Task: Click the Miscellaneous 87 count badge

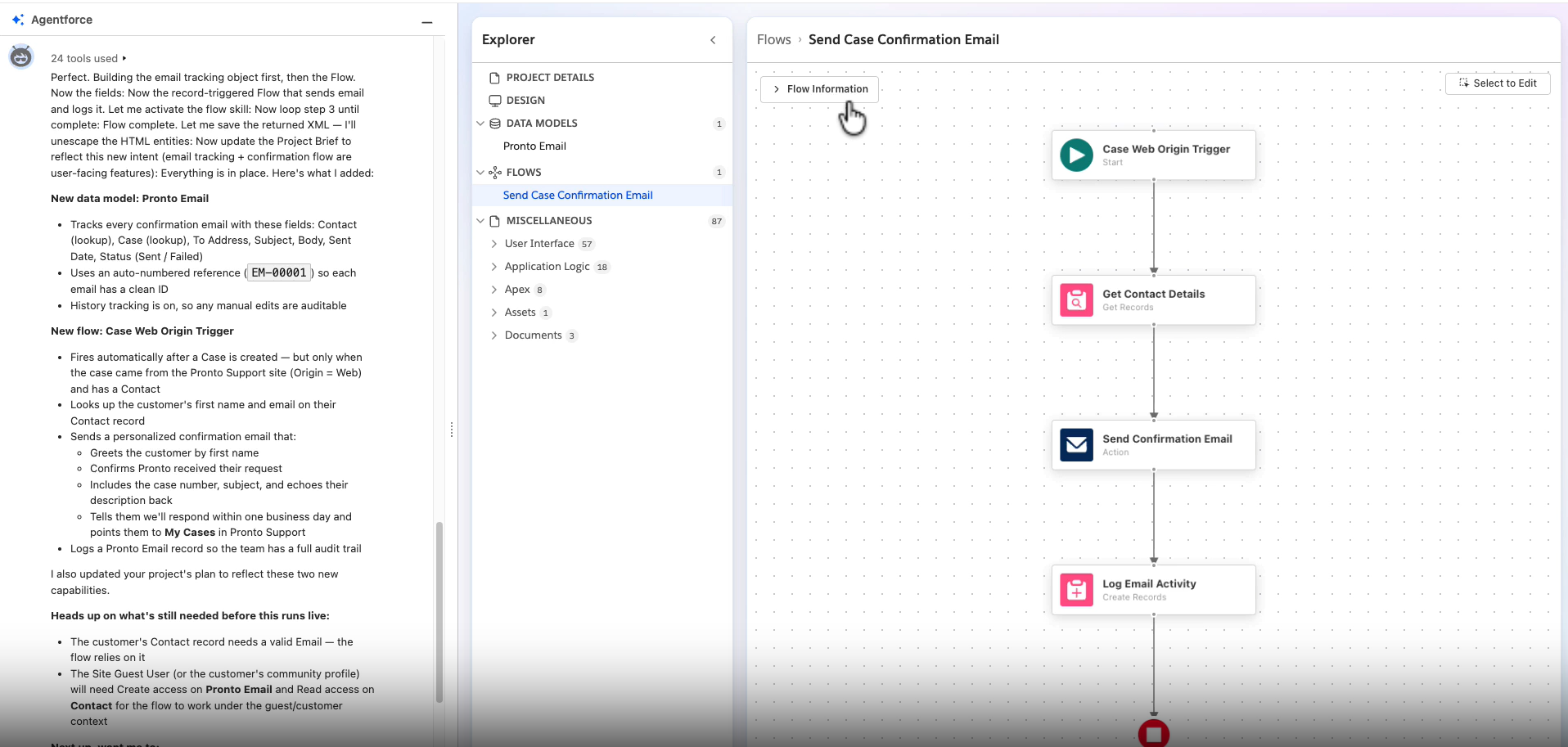Action: tap(717, 222)
